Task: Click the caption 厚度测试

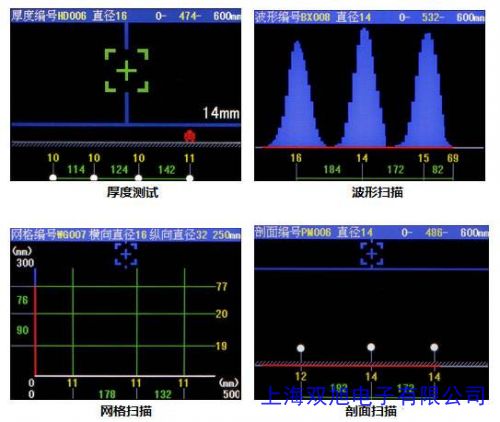Action: [133, 192]
